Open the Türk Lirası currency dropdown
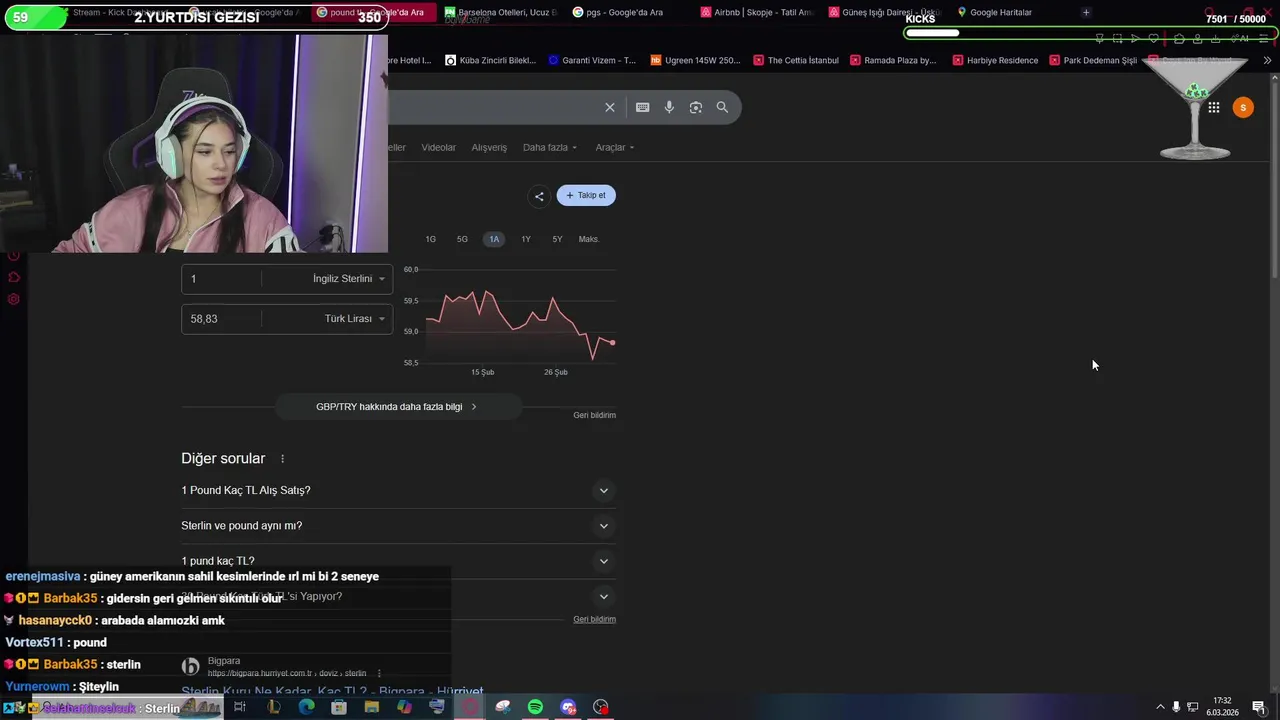Screen dimensions: 1280x720 354,319
